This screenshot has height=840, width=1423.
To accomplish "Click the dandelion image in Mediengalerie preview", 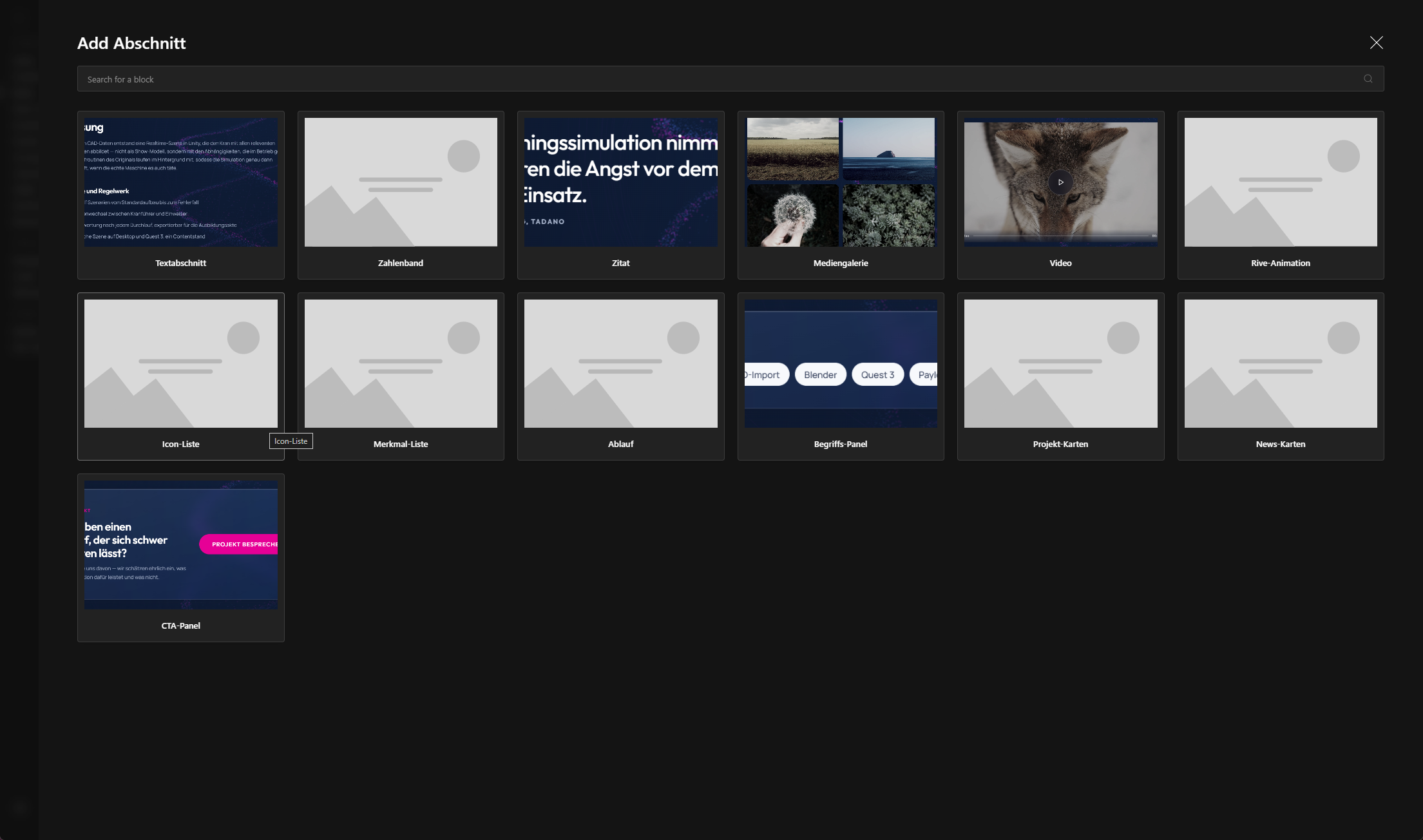I will pos(792,215).
